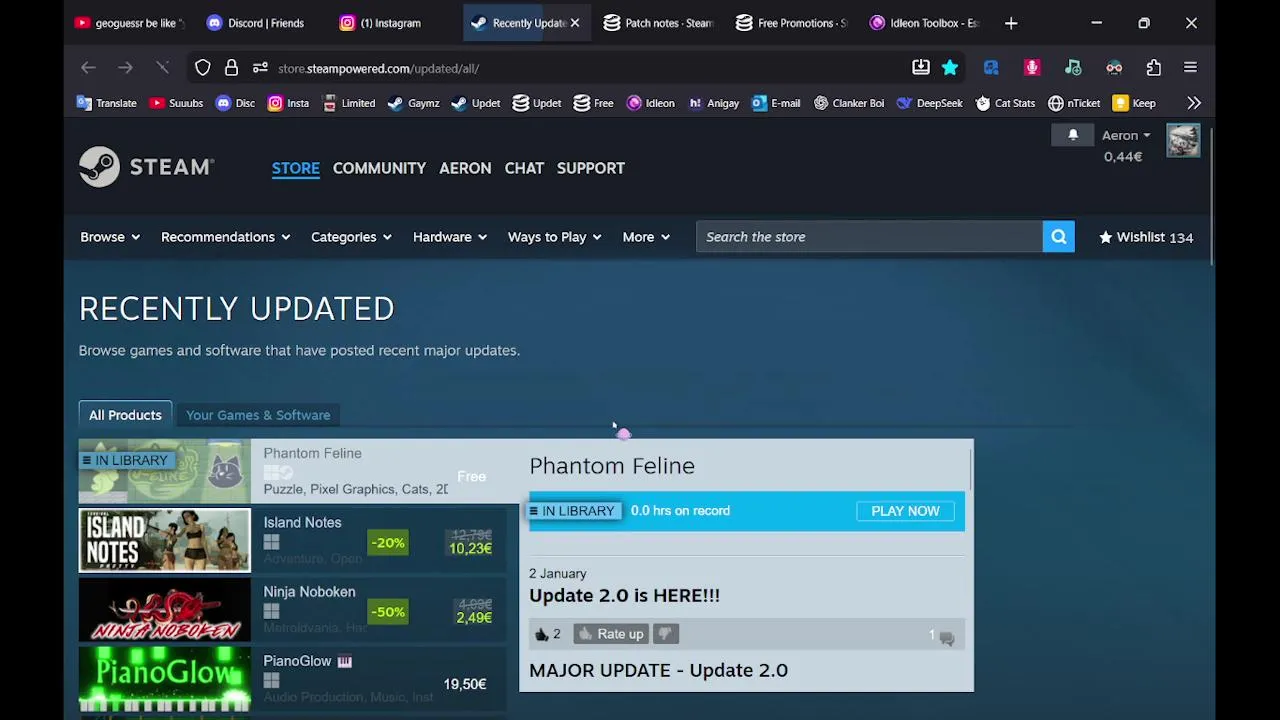The height and width of the screenshot is (720, 1280).
Task: Open the E-mail Outlook bookmark
Action: tap(776, 103)
